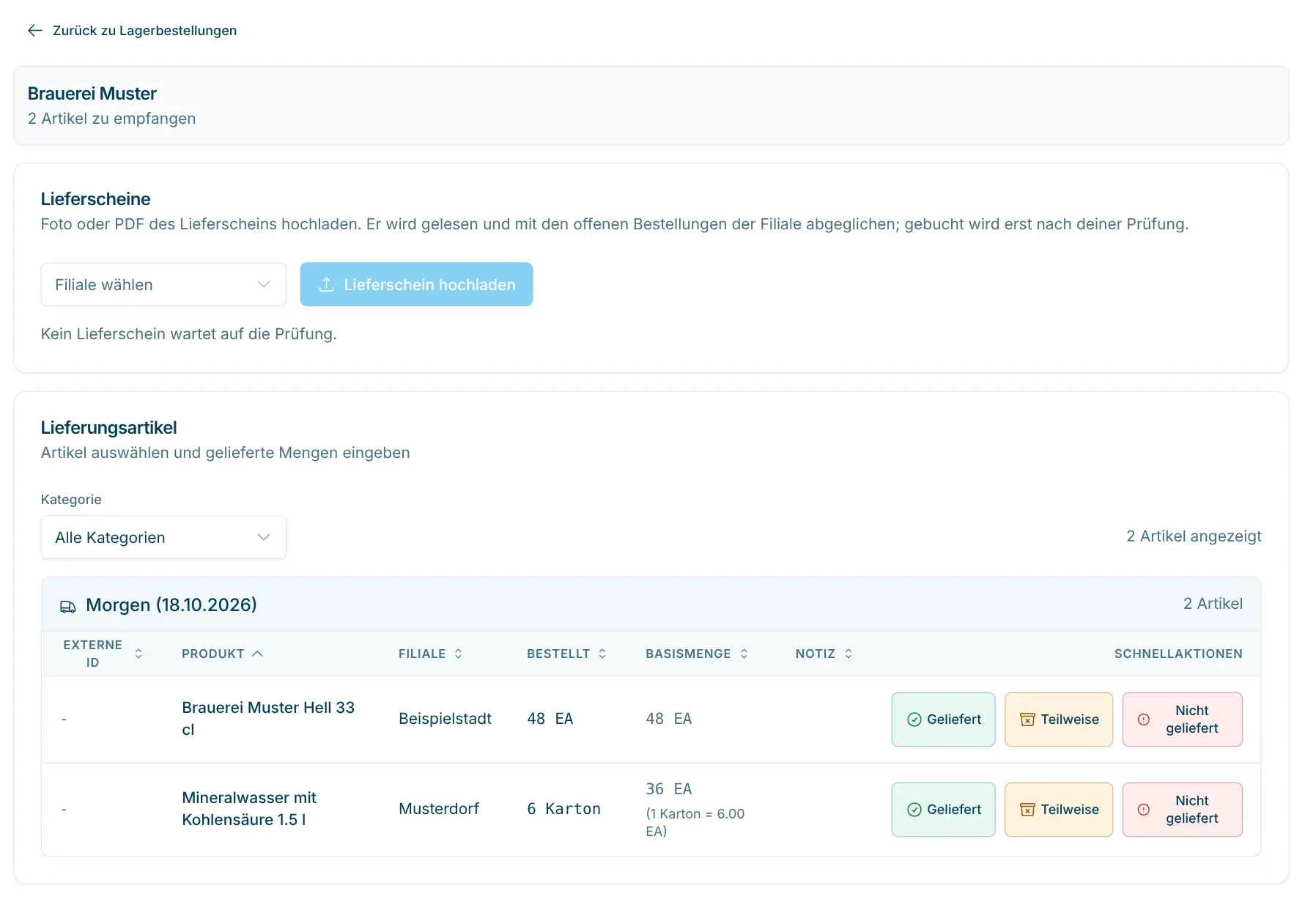This screenshot has height=910, width=1316.
Task: Click box icon in Teilweise for Mineralwasser row
Action: coord(1028,810)
